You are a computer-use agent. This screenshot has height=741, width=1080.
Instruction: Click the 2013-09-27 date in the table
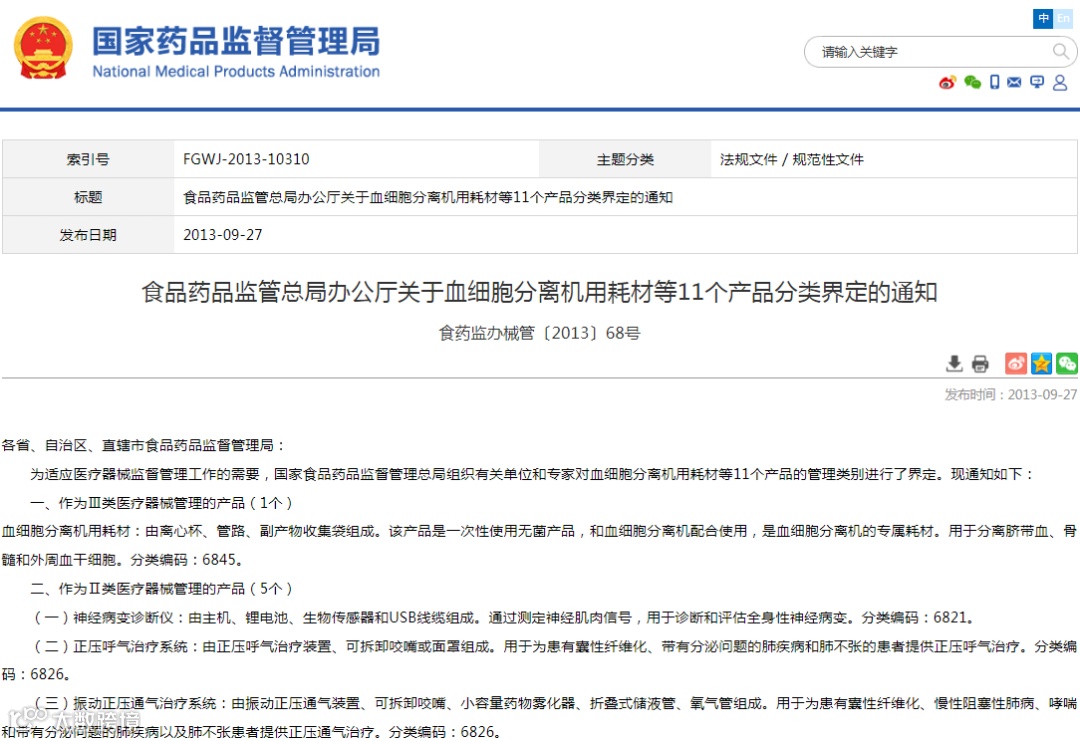[222, 235]
